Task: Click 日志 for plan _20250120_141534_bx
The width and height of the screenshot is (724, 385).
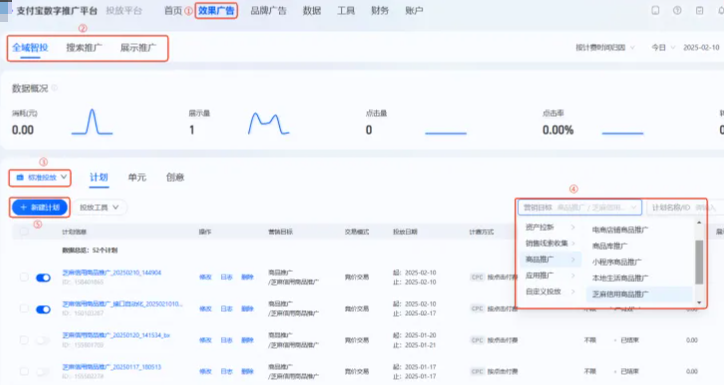Action: pyautogui.click(x=226, y=340)
